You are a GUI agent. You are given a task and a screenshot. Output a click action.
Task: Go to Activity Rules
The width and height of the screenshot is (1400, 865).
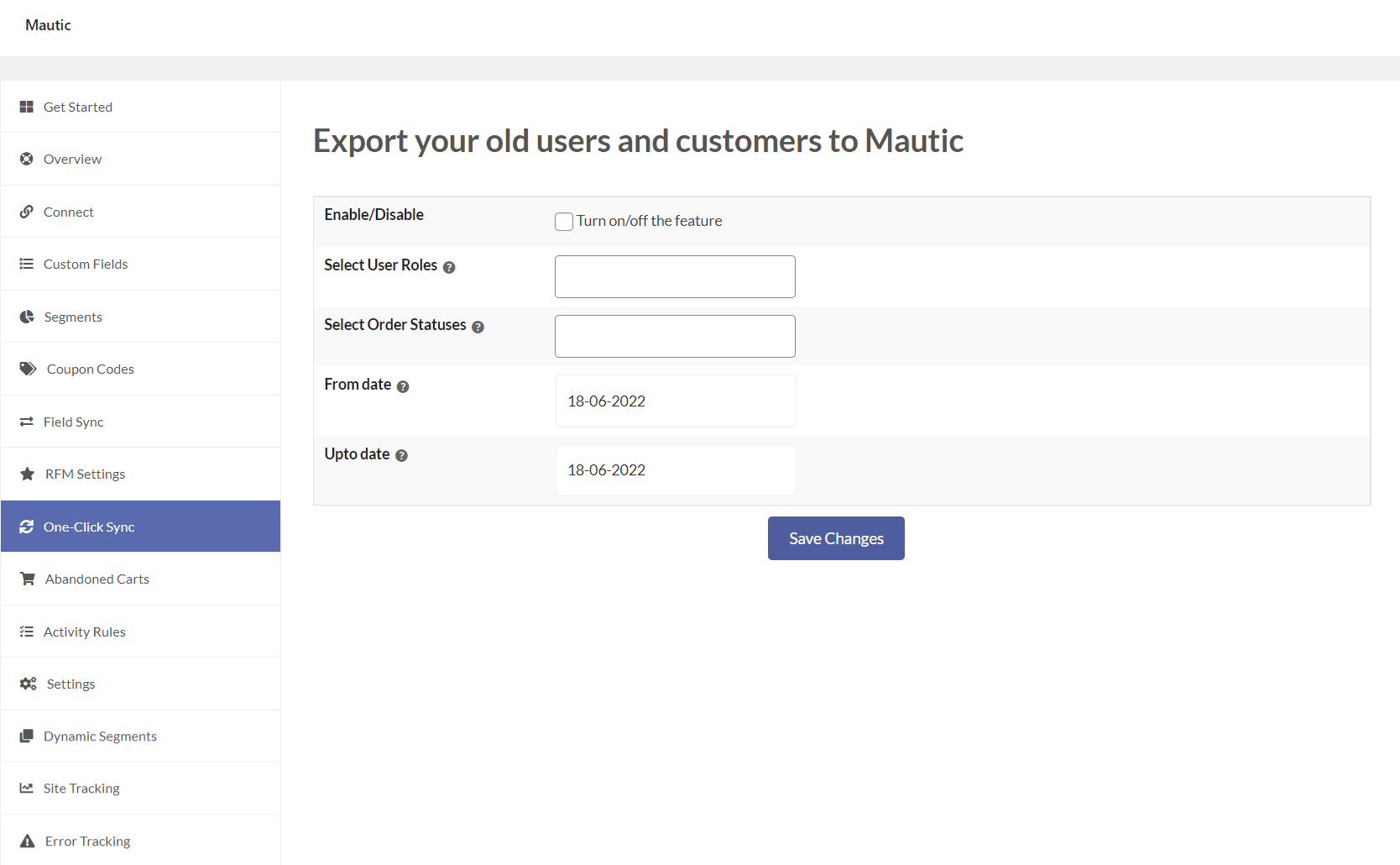(140, 632)
